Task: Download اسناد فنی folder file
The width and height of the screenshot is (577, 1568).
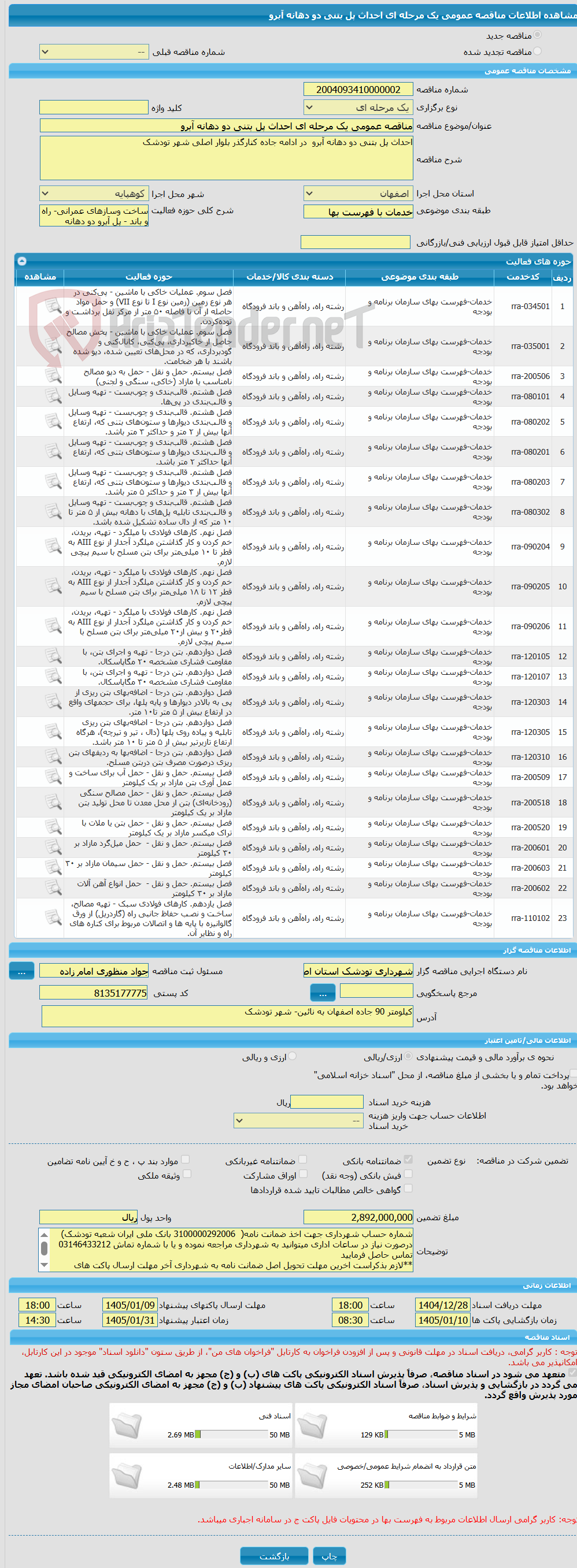Action: coord(127,1426)
